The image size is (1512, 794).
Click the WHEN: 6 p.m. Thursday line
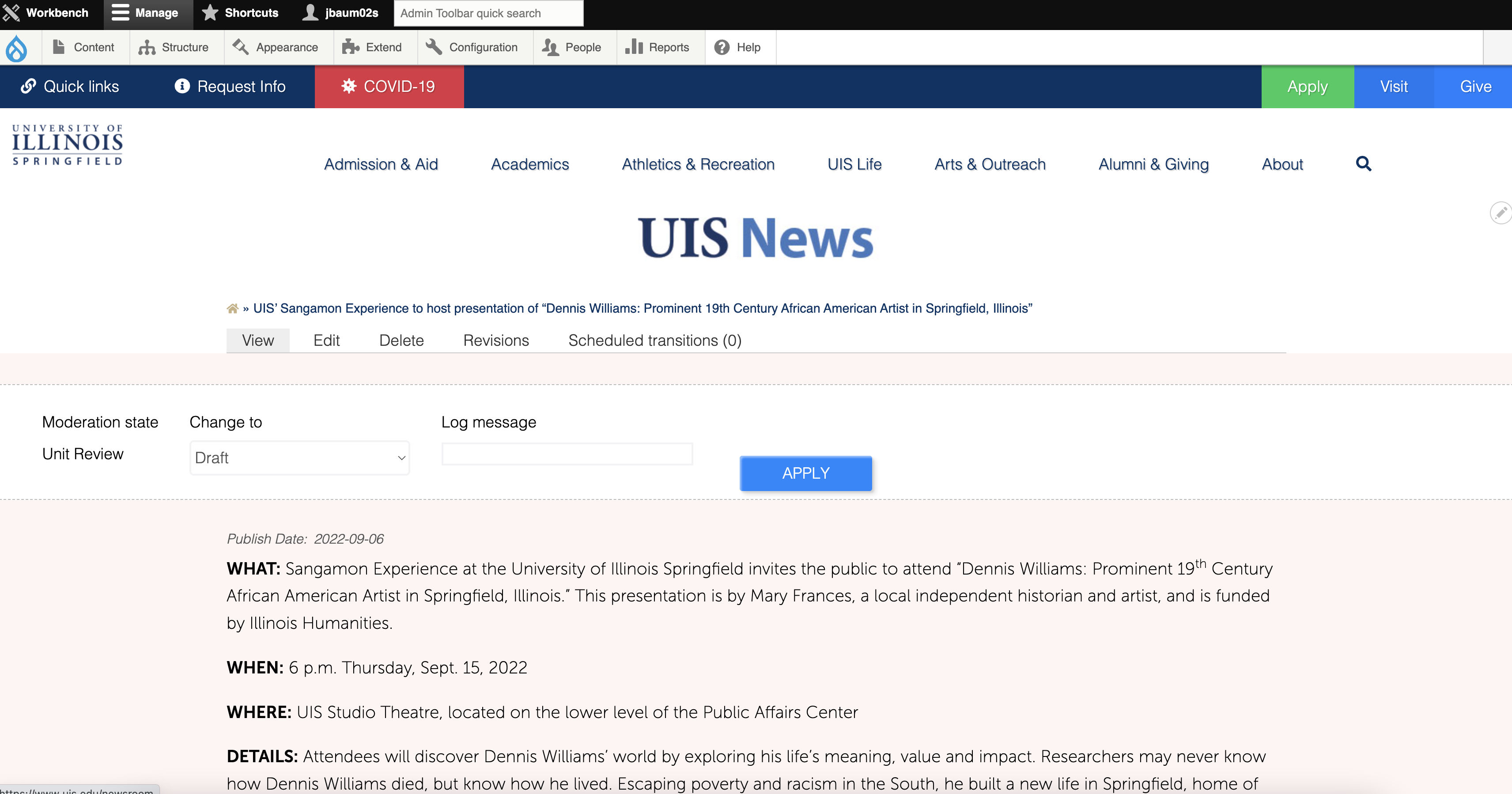pyautogui.click(x=377, y=668)
